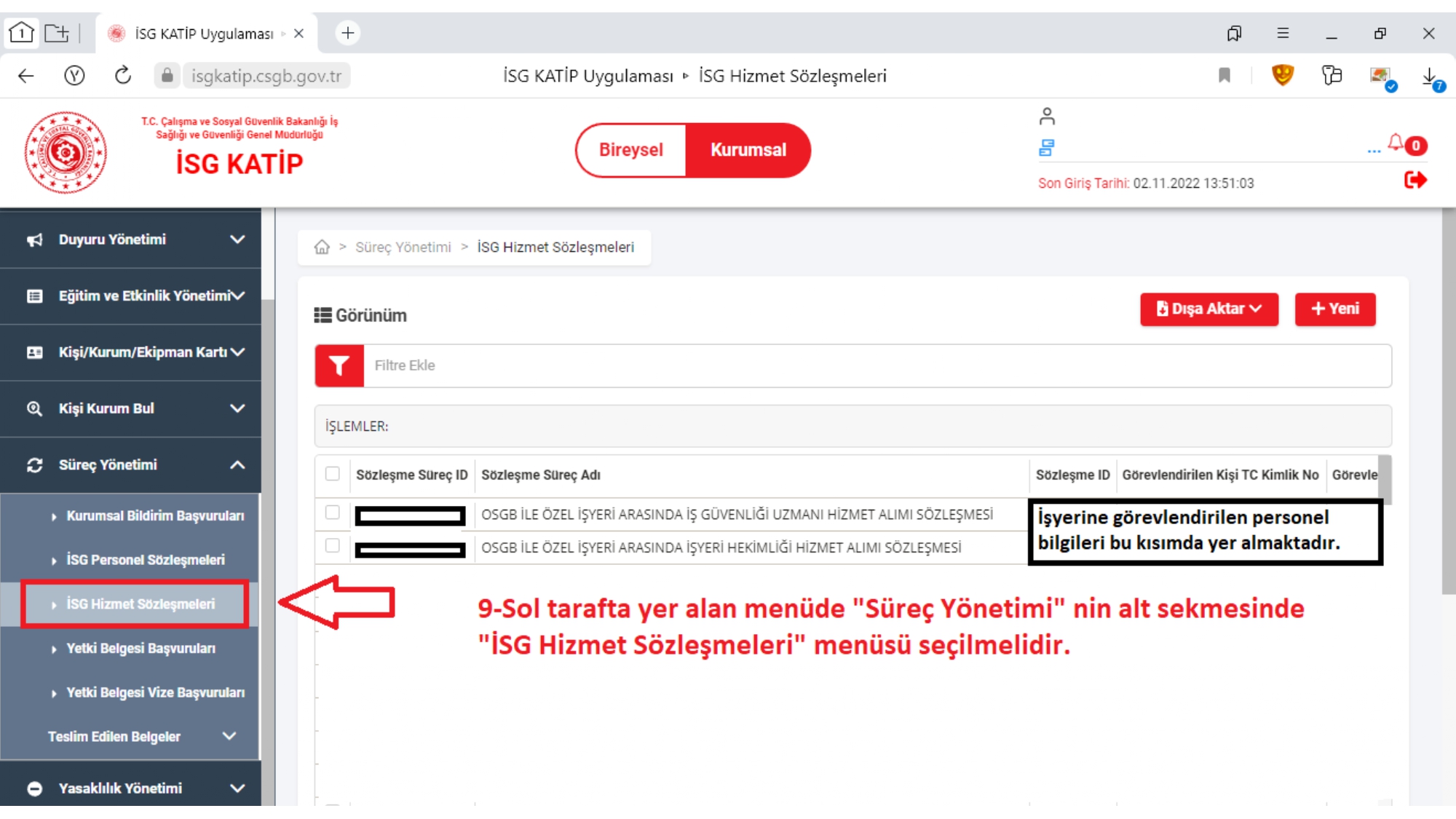Click the blue institution icon below profile
The image size is (1456, 819).
point(1046,149)
